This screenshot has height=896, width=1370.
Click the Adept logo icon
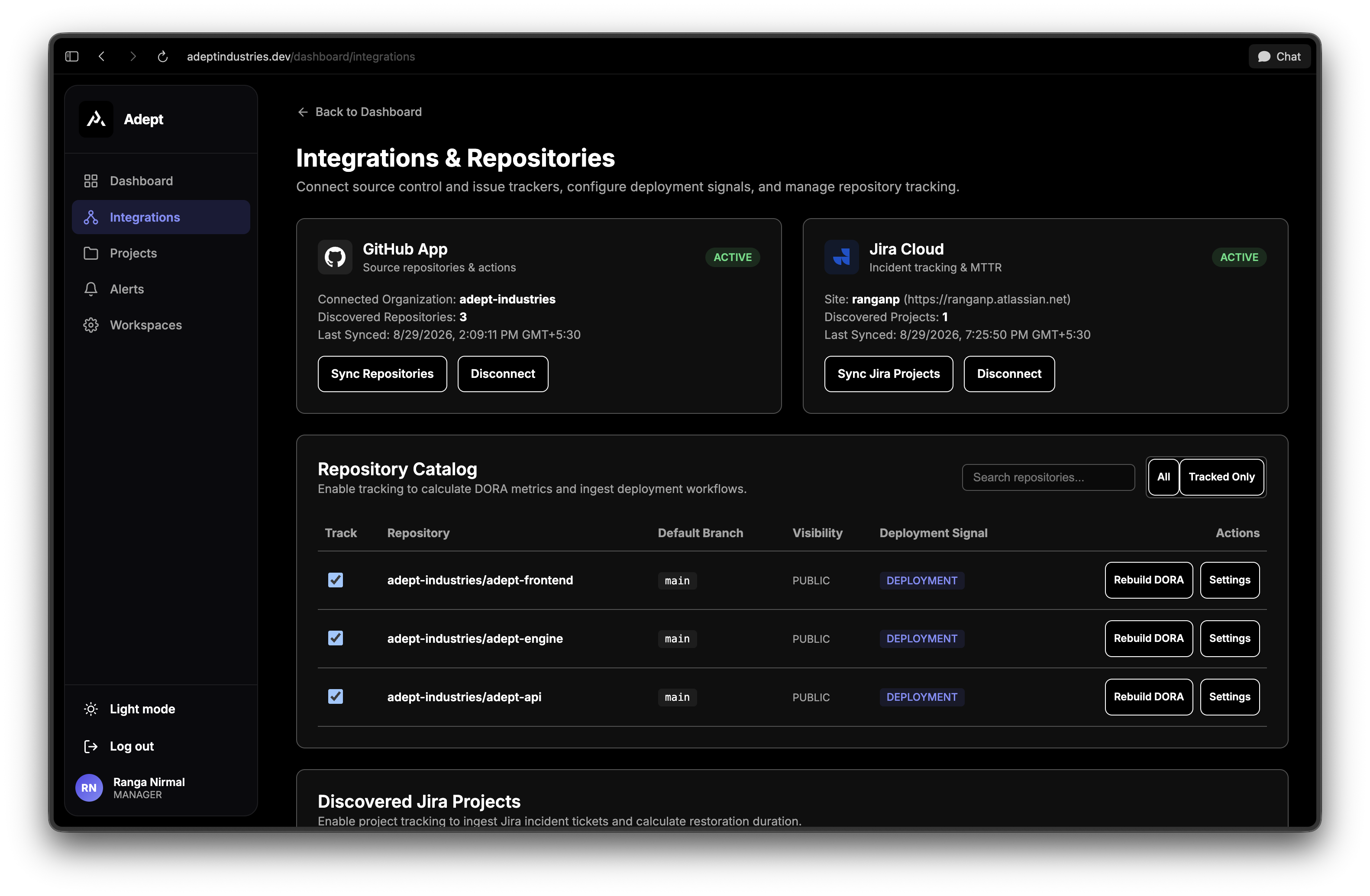96,119
